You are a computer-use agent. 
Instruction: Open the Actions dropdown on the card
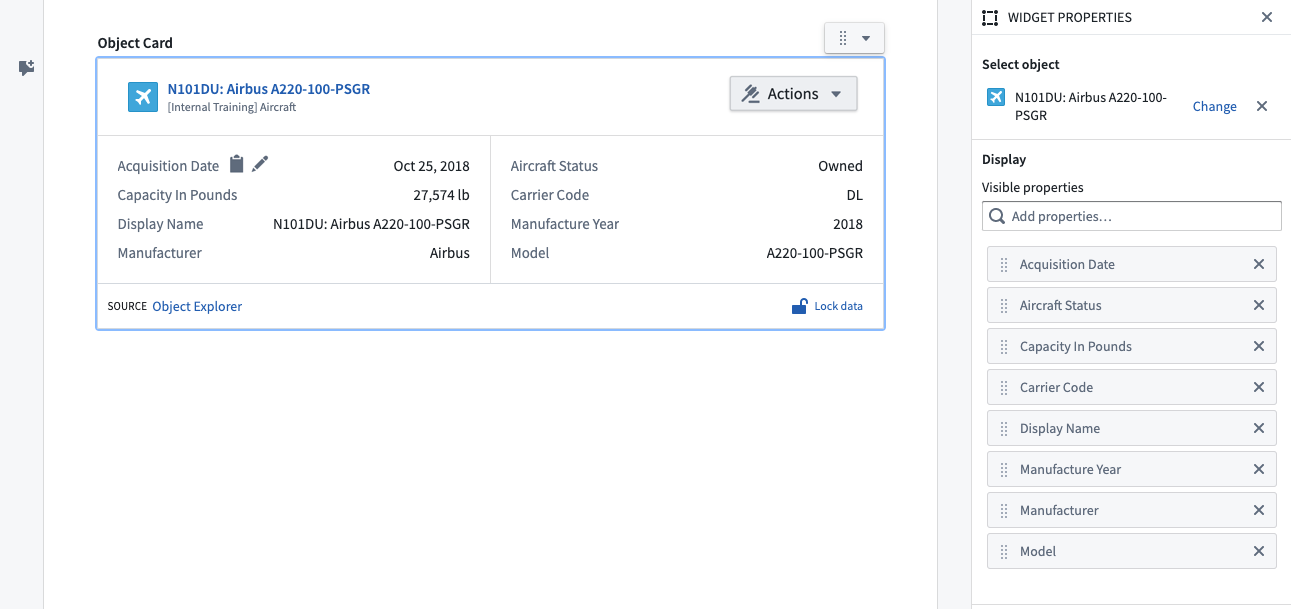[793, 94]
